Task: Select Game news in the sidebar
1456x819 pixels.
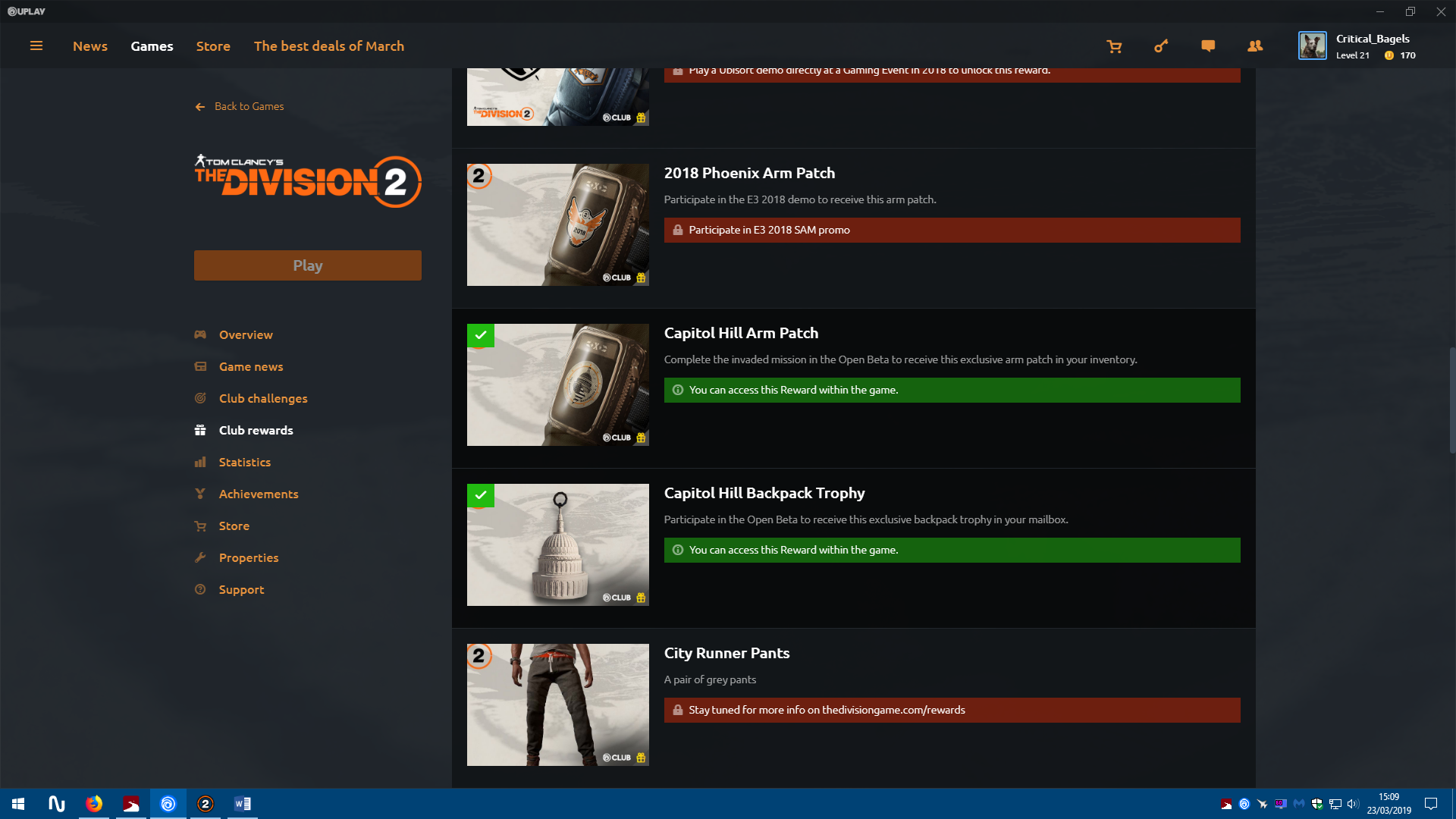Action: tap(251, 366)
